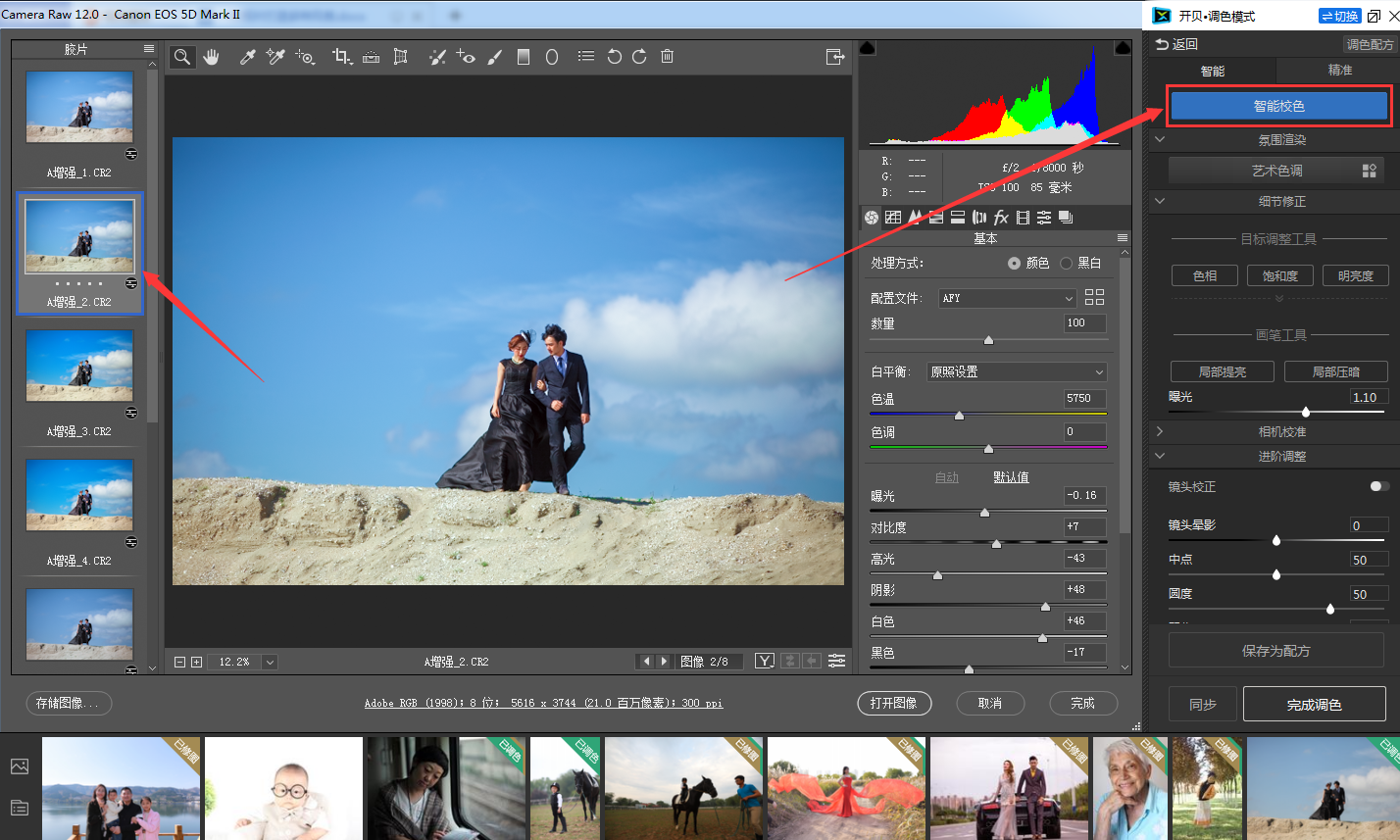Switch to the 精准 tab
This screenshot has width=1400, height=840.
(1339, 71)
